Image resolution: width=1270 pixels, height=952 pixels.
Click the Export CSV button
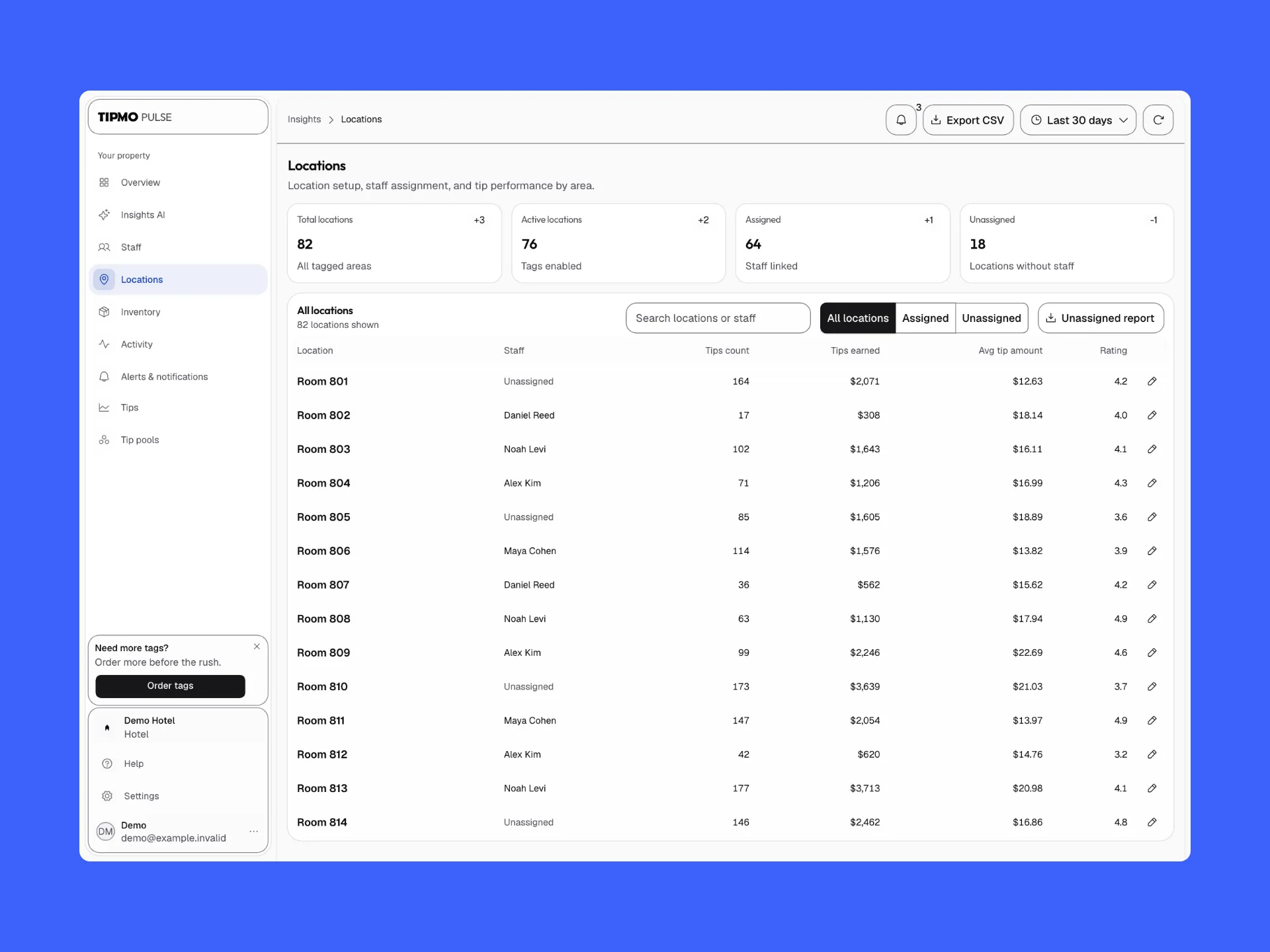(x=968, y=120)
